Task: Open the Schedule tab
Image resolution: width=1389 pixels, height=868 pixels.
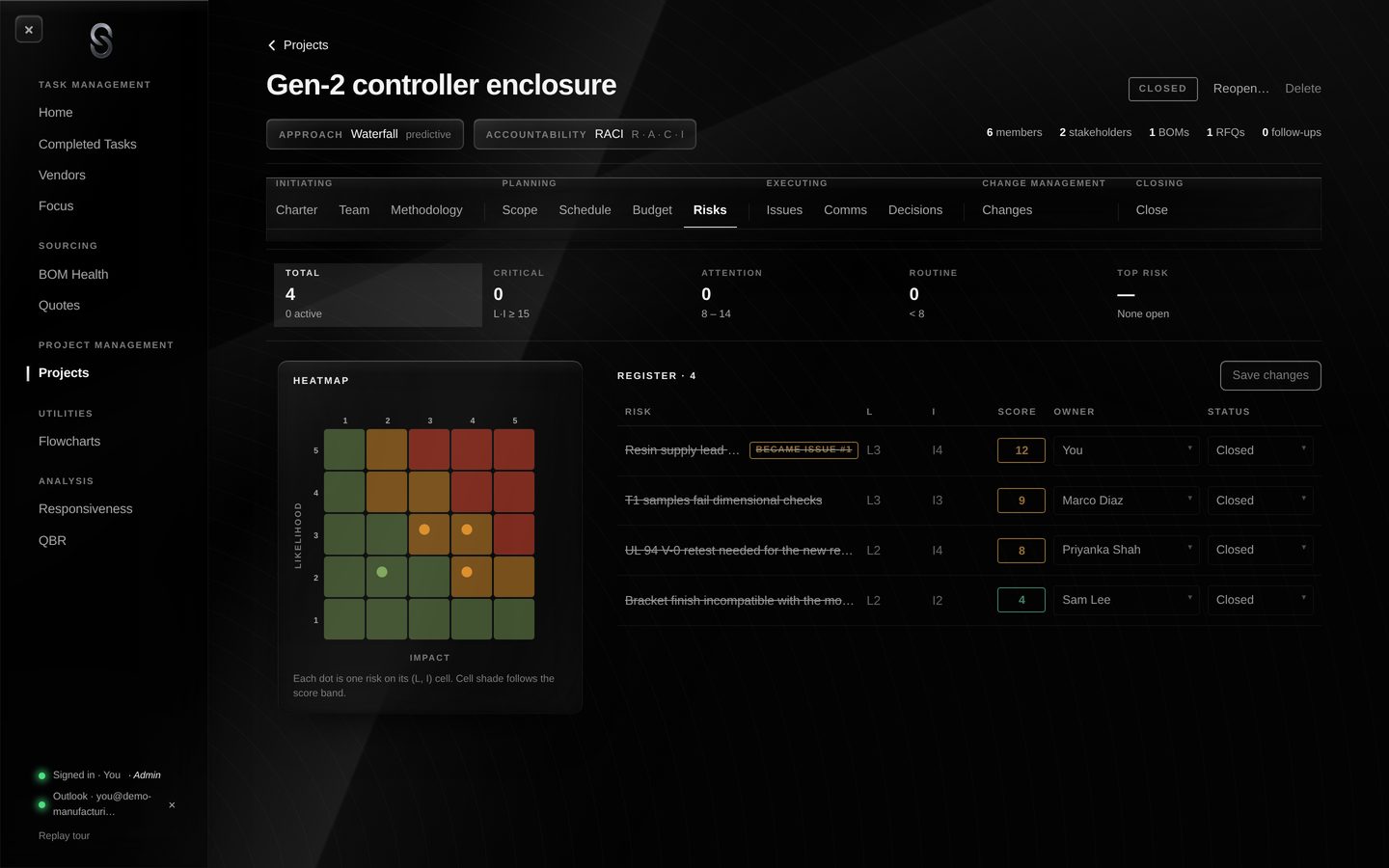Action: pos(585,210)
